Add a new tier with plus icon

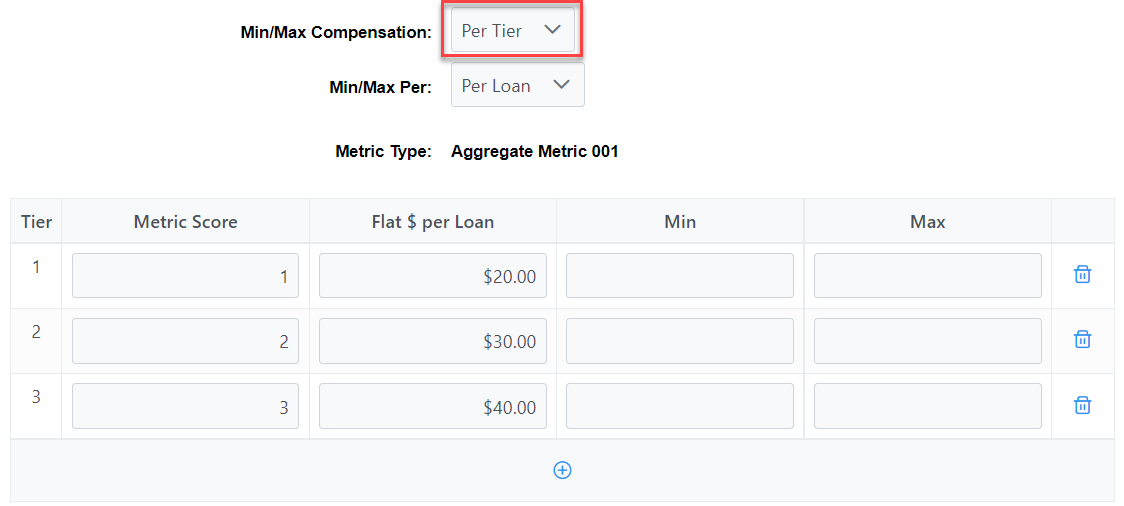563,470
